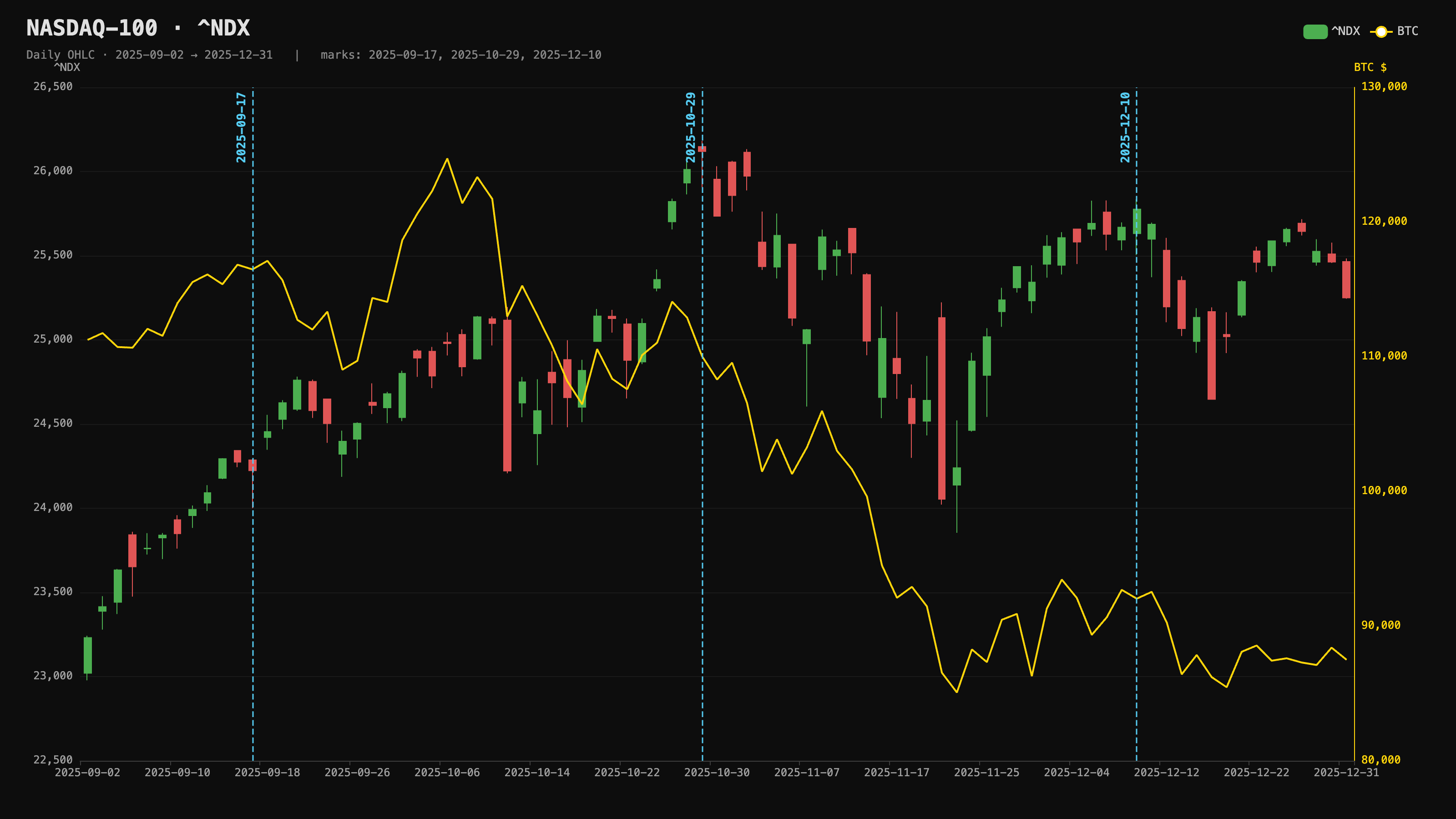Click the 'marks:' date list in subtitle
The image size is (1456, 819).
(x=460, y=55)
